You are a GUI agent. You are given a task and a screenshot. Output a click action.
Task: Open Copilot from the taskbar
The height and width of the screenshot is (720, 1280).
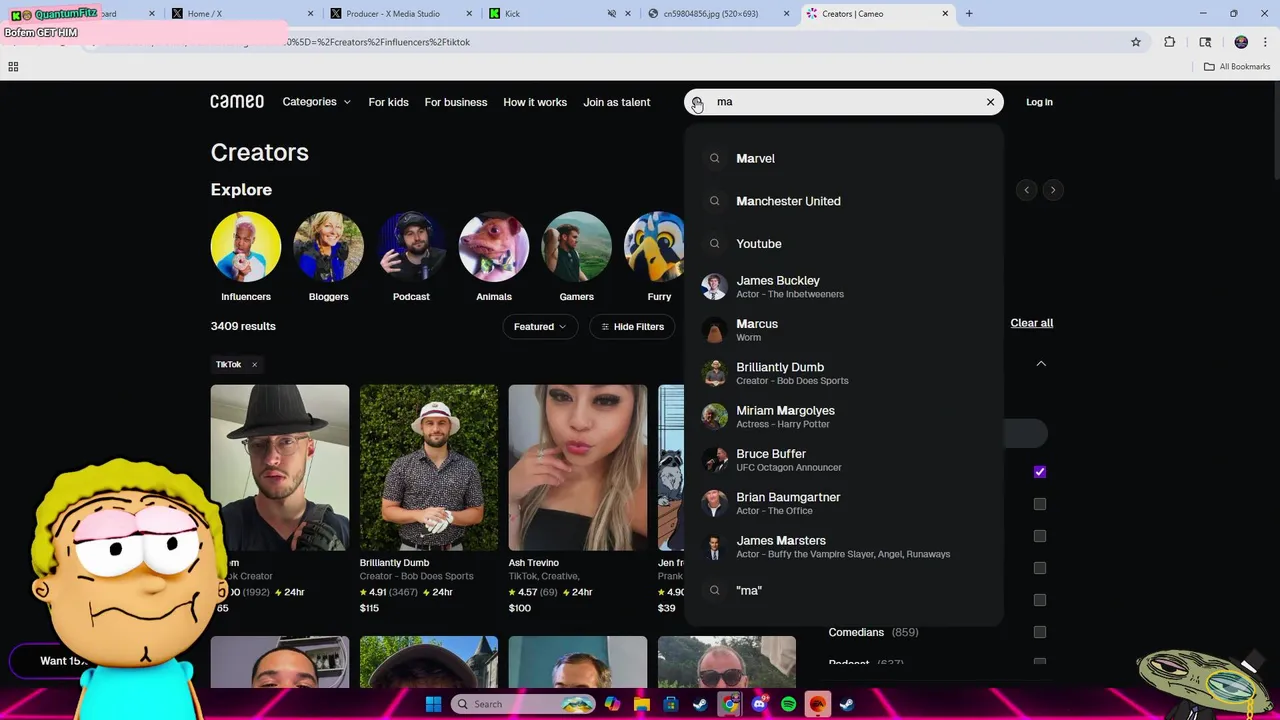(x=612, y=704)
